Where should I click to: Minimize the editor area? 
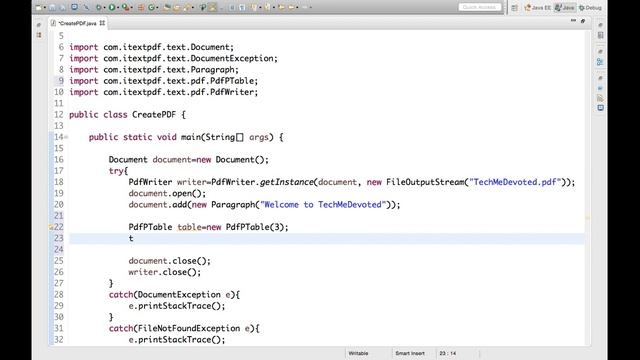(x=573, y=20)
